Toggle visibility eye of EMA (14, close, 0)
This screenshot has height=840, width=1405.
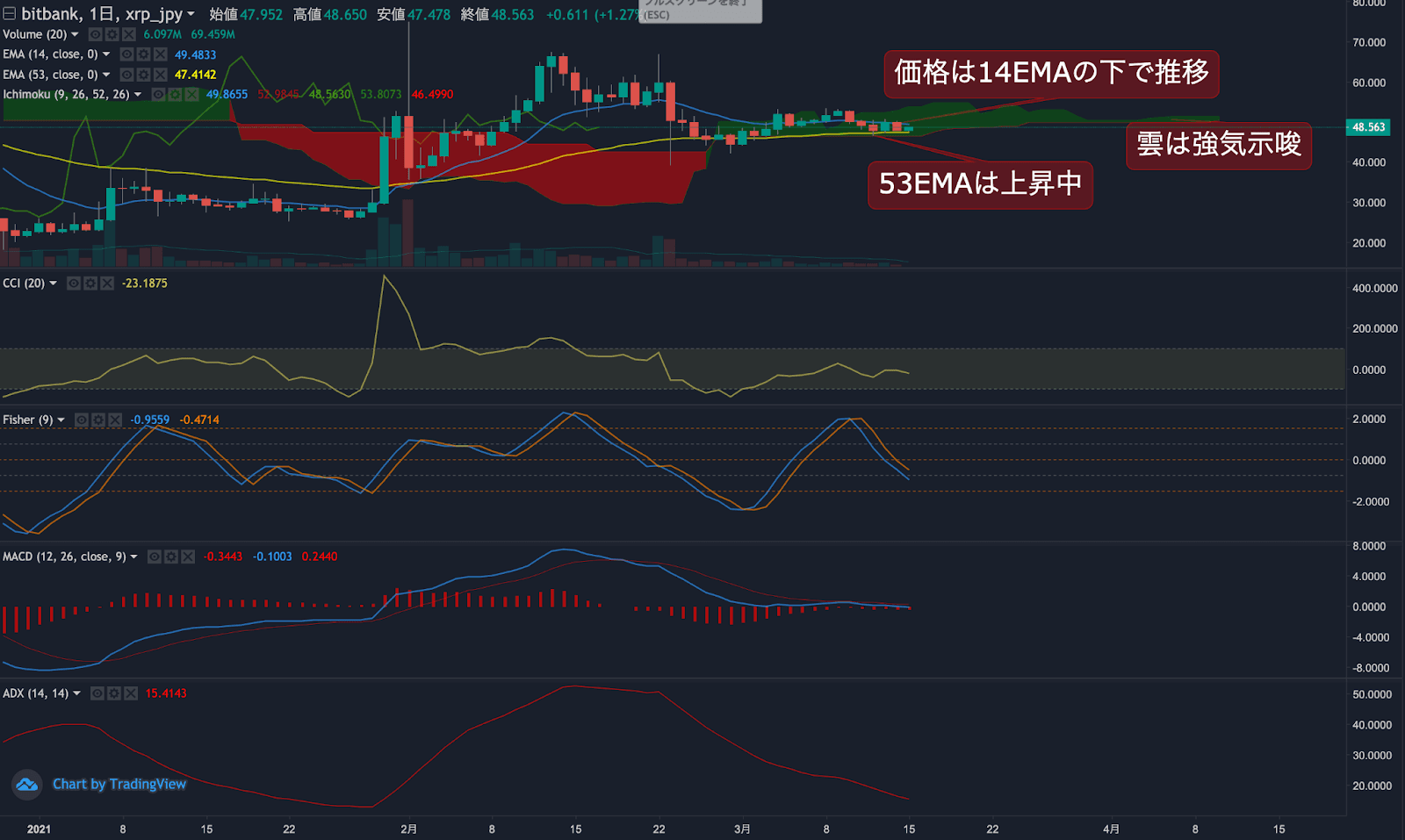(126, 54)
